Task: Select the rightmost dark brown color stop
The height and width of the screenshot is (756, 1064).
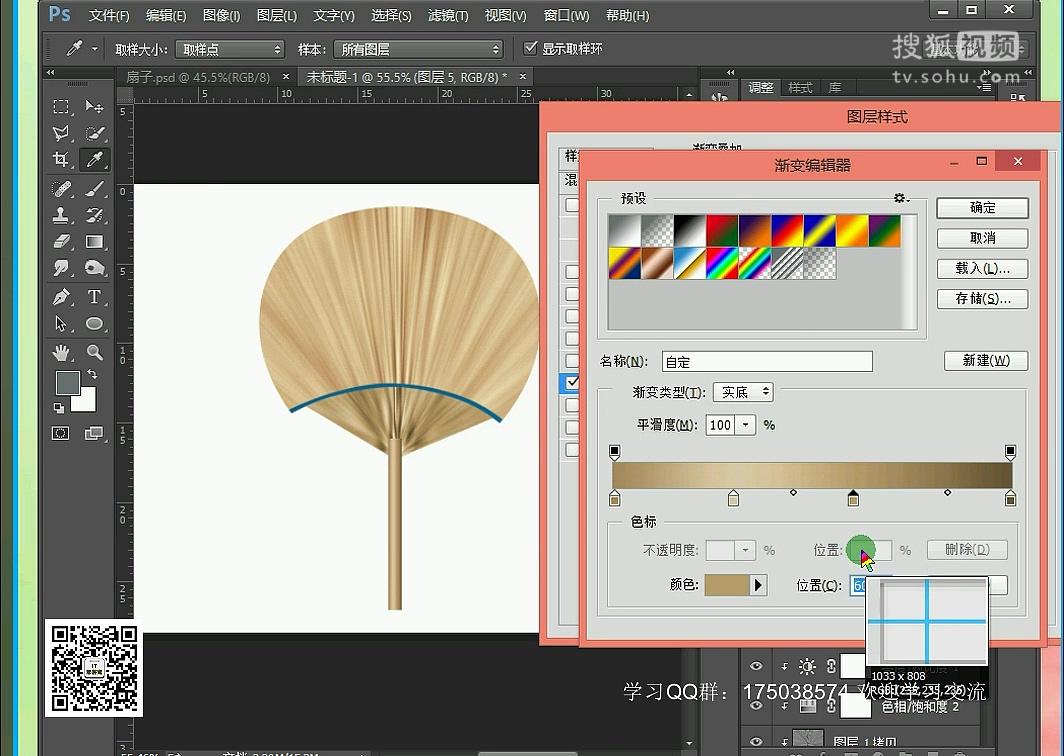Action: point(1010,499)
